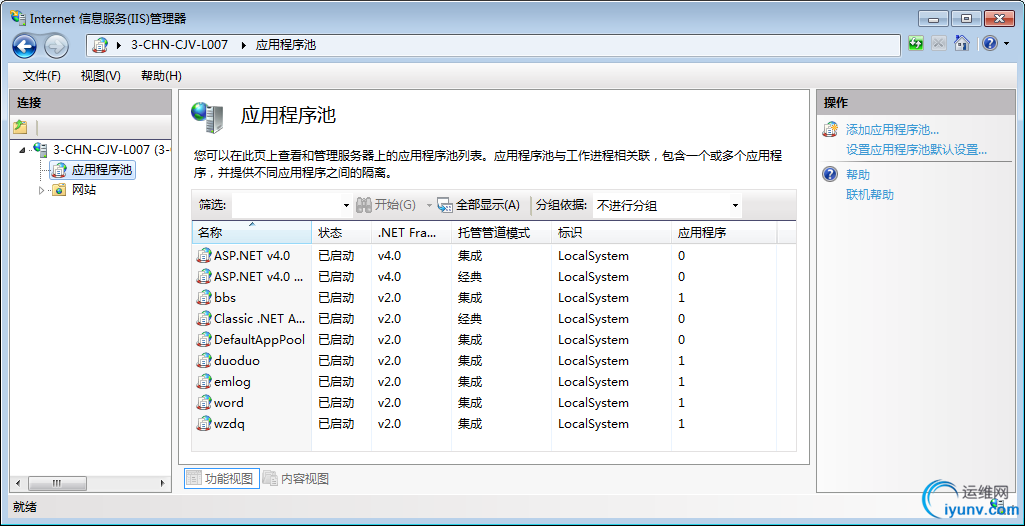Image resolution: width=1025 pixels, height=526 pixels.
Task: Open the 视图(V) menu
Action: [x=101, y=76]
